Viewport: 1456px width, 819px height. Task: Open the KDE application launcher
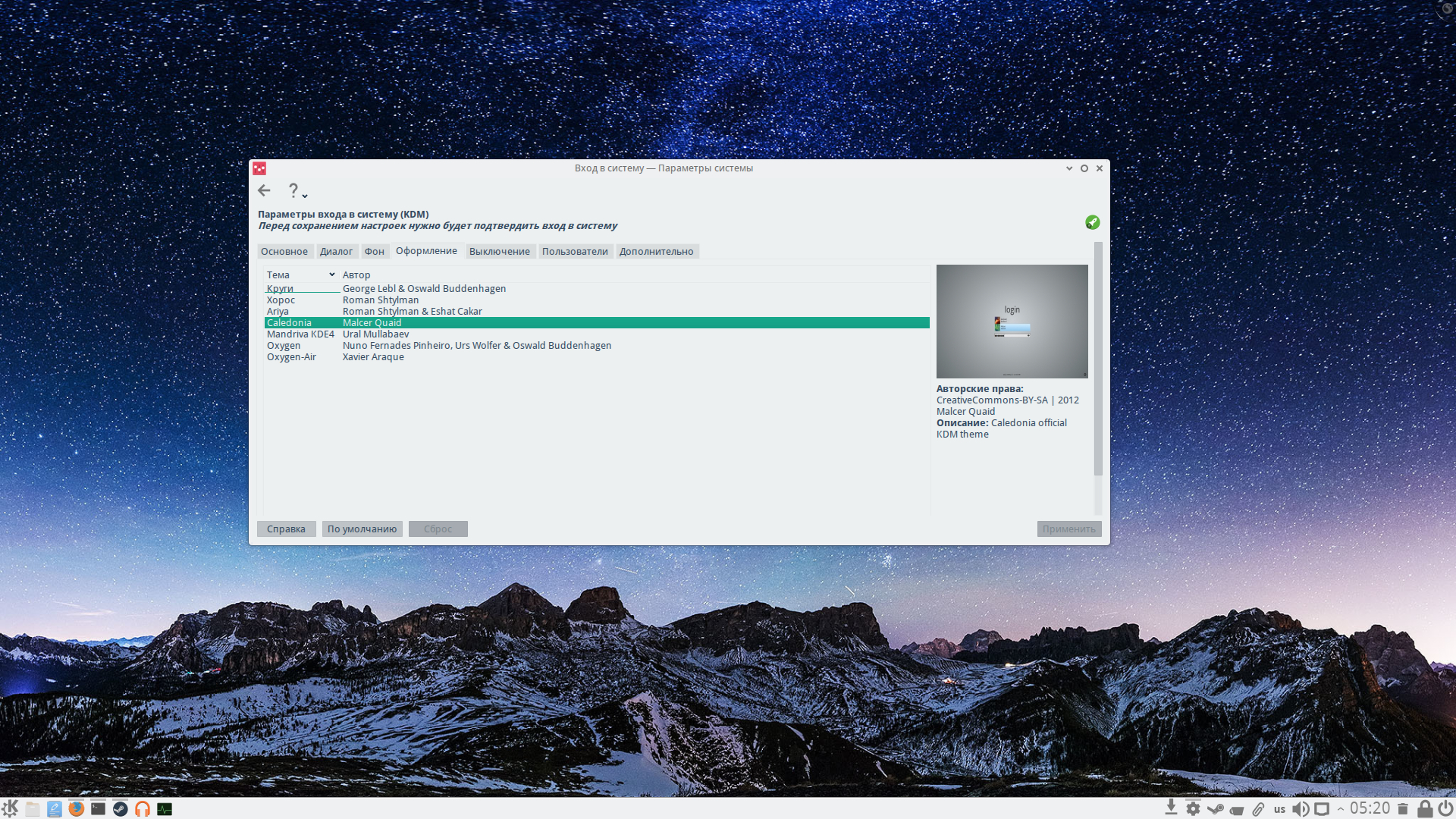click(x=10, y=808)
